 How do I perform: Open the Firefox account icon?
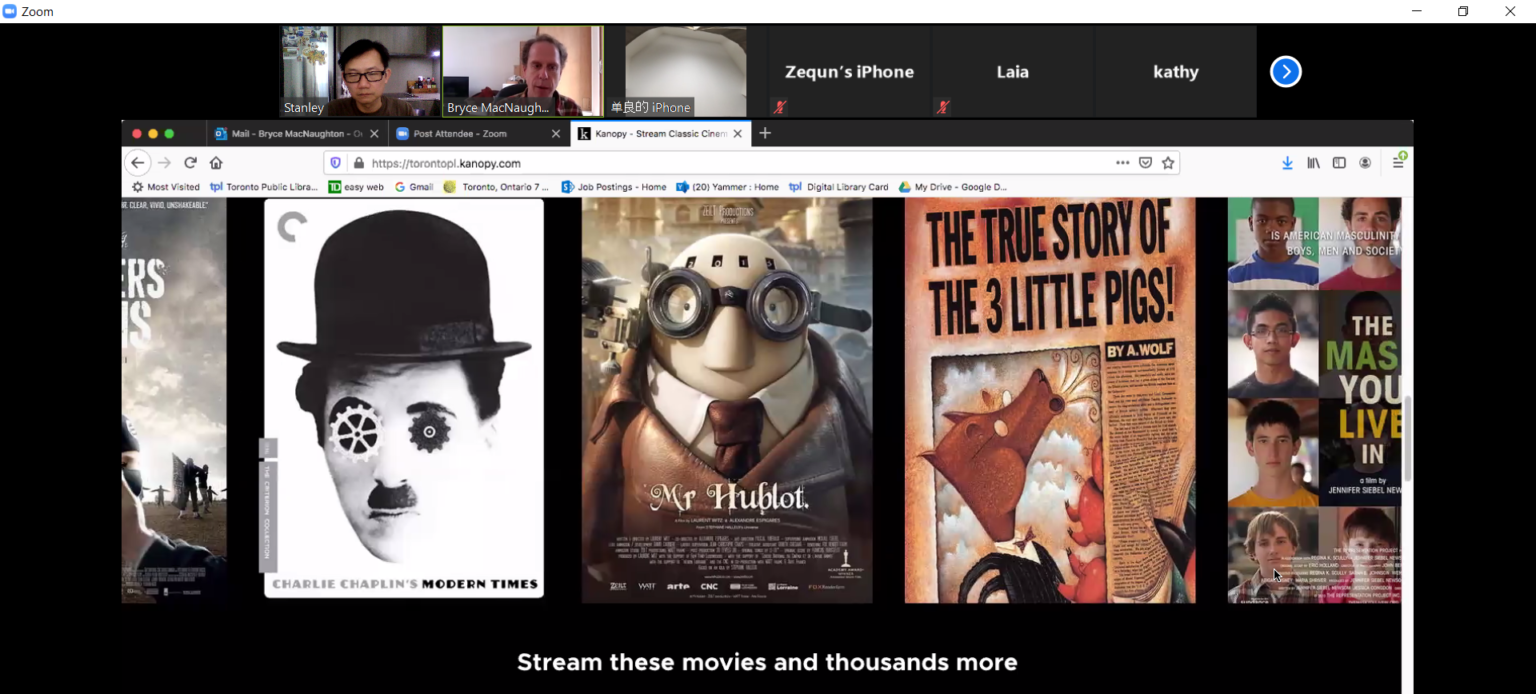tap(1365, 163)
